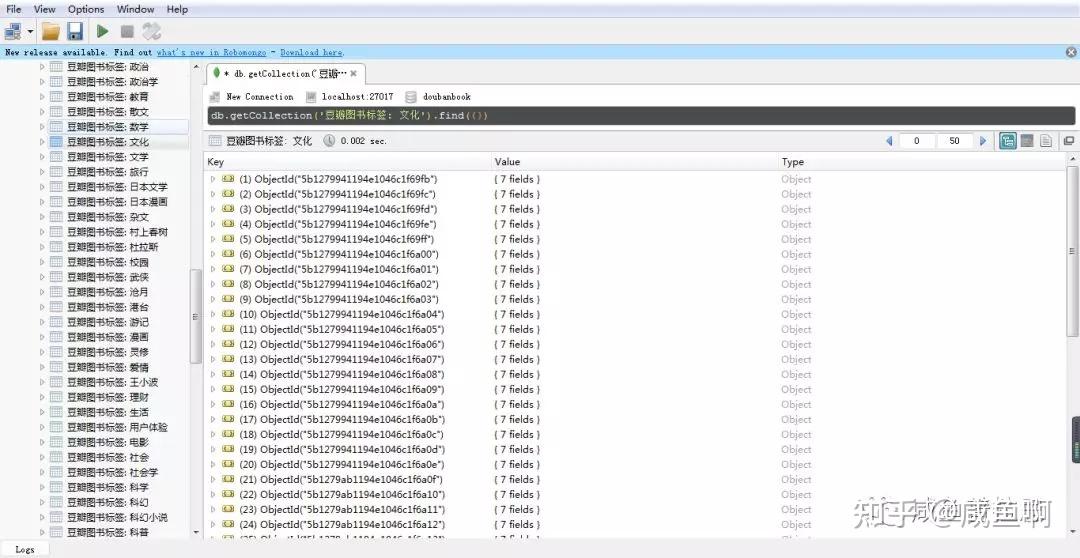Click collection icon for 豆瓣图书标签: 漫画

click(56, 337)
